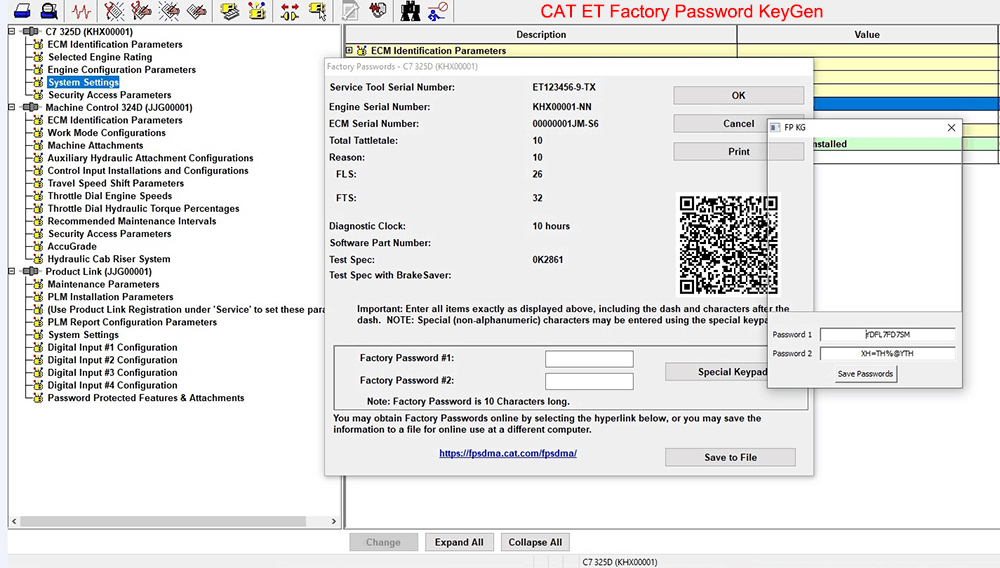This screenshot has width=1000, height=568.
Task: Click the icon in the ECM Identification Parameters table row
Action: click(362, 50)
